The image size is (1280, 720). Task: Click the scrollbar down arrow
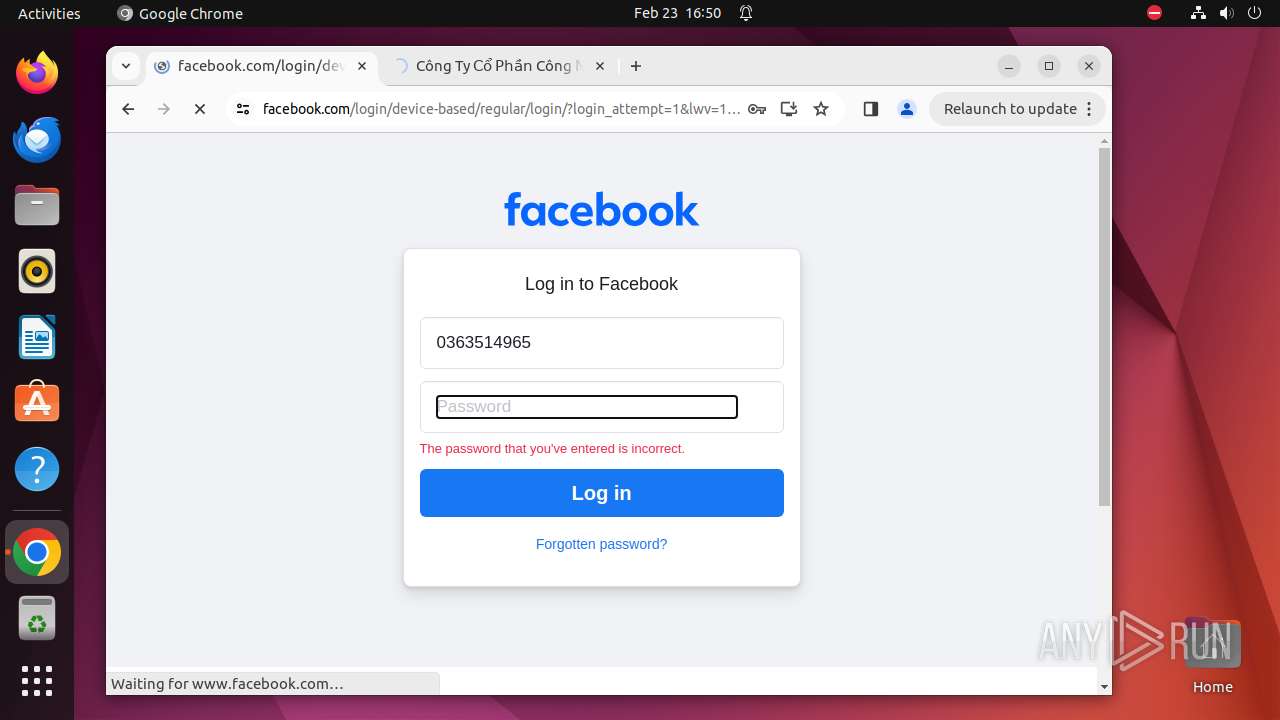(1104, 686)
